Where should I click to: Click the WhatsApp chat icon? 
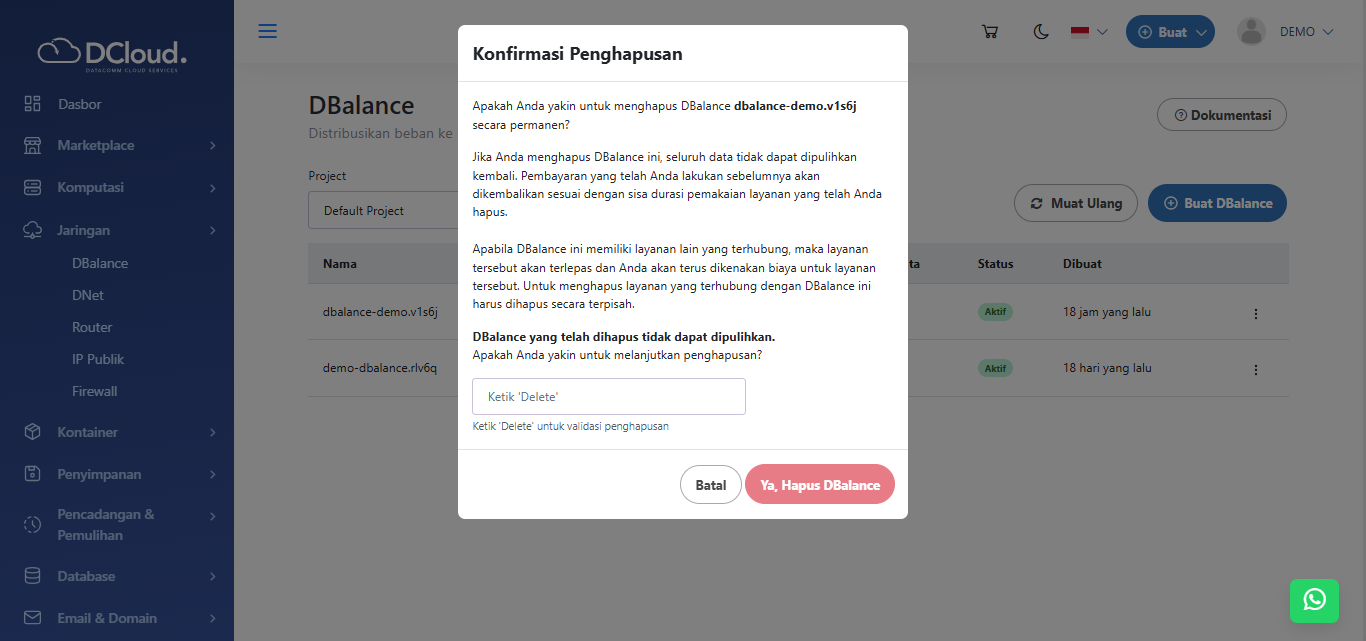click(1314, 599)
